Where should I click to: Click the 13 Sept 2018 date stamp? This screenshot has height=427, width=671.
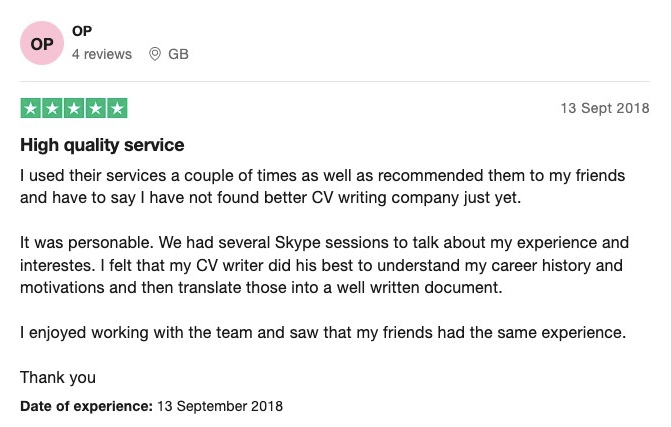[605, 108]
